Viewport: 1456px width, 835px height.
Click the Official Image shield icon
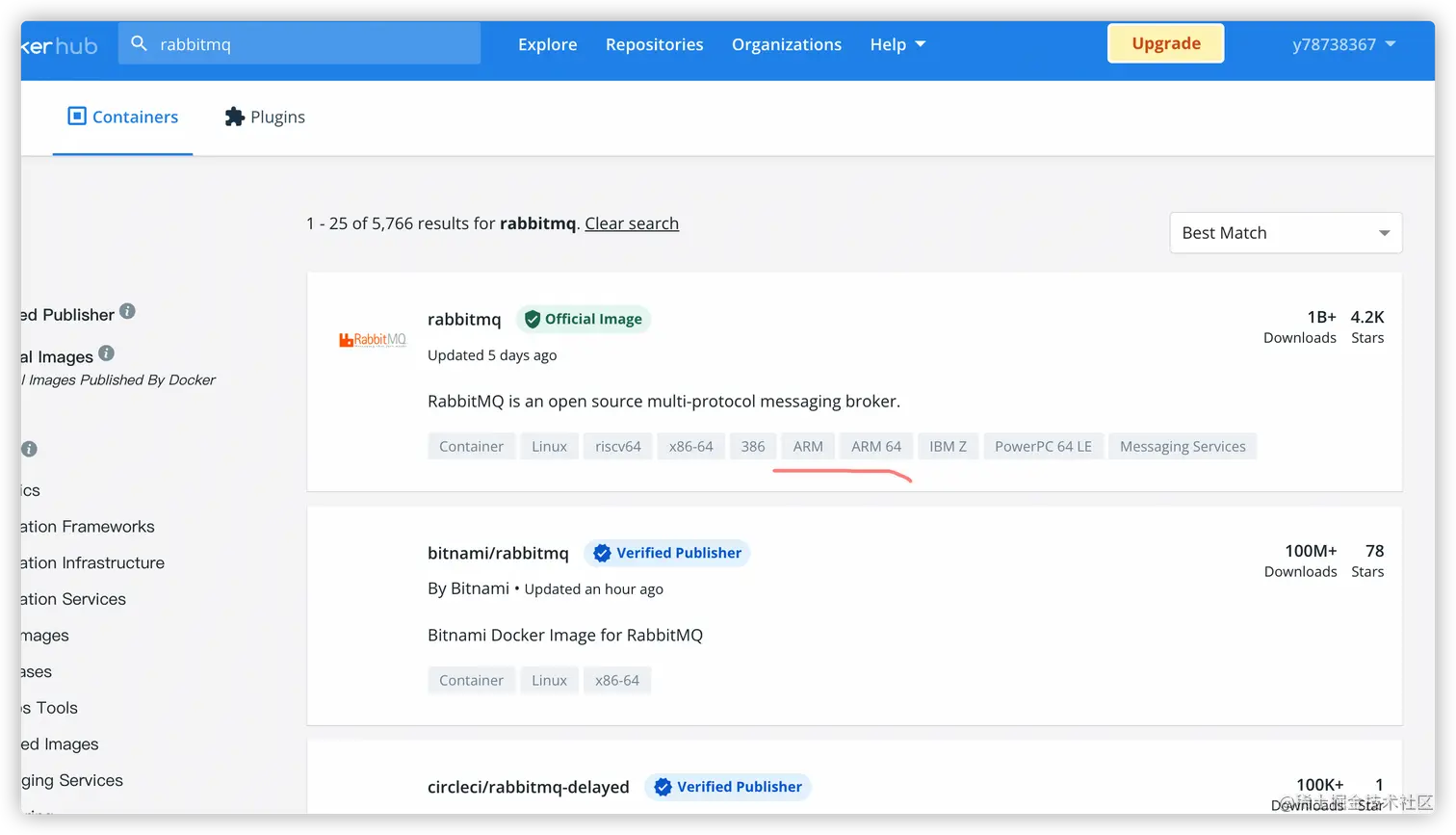click(533, 319)
